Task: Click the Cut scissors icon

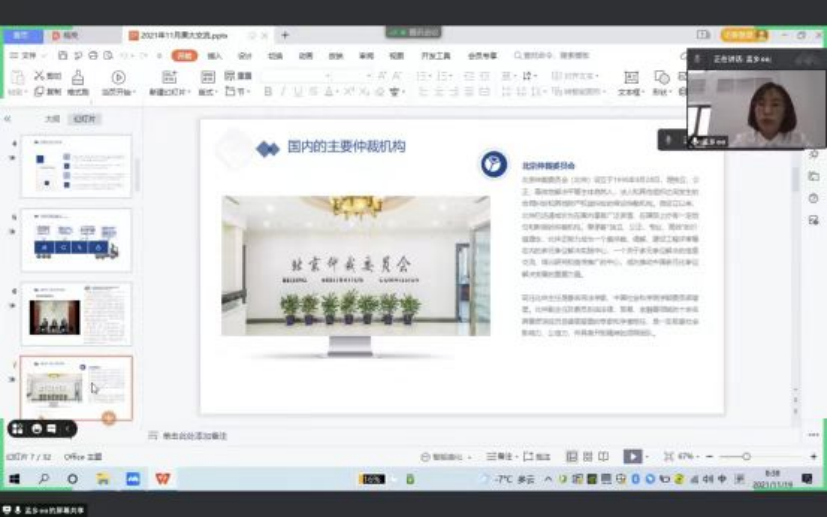Action: coord(40,76)
